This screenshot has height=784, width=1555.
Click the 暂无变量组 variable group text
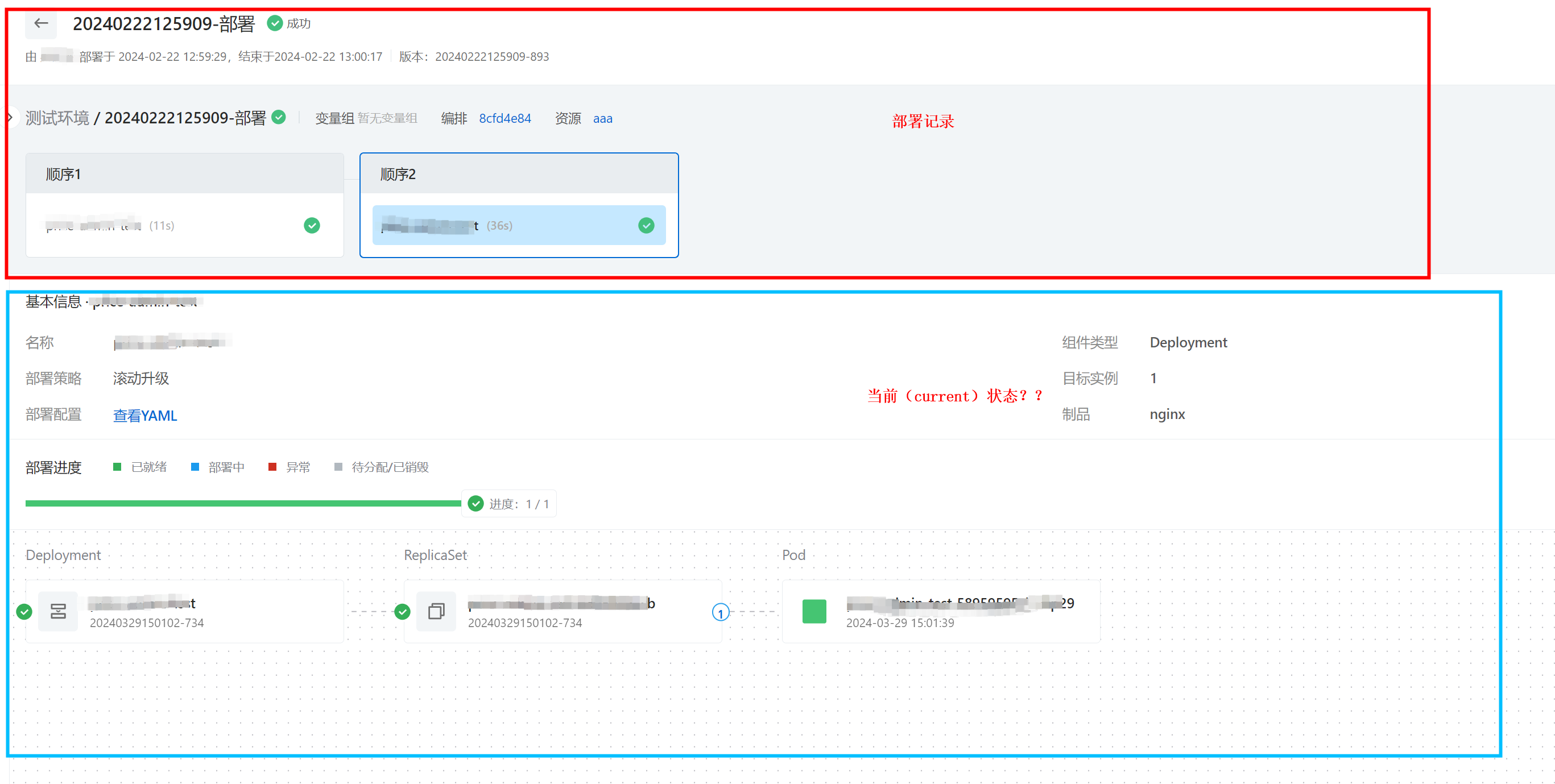[387, 118]
